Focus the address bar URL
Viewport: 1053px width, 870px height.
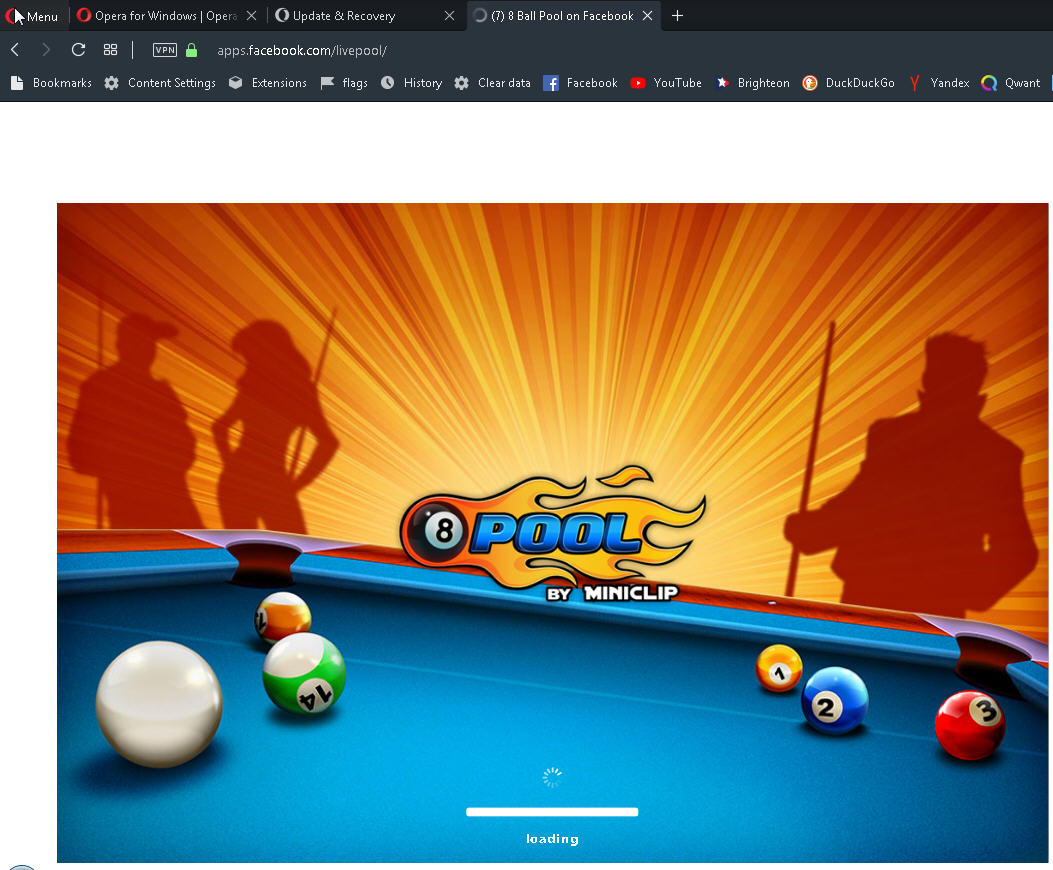click(x=302, y=50)
